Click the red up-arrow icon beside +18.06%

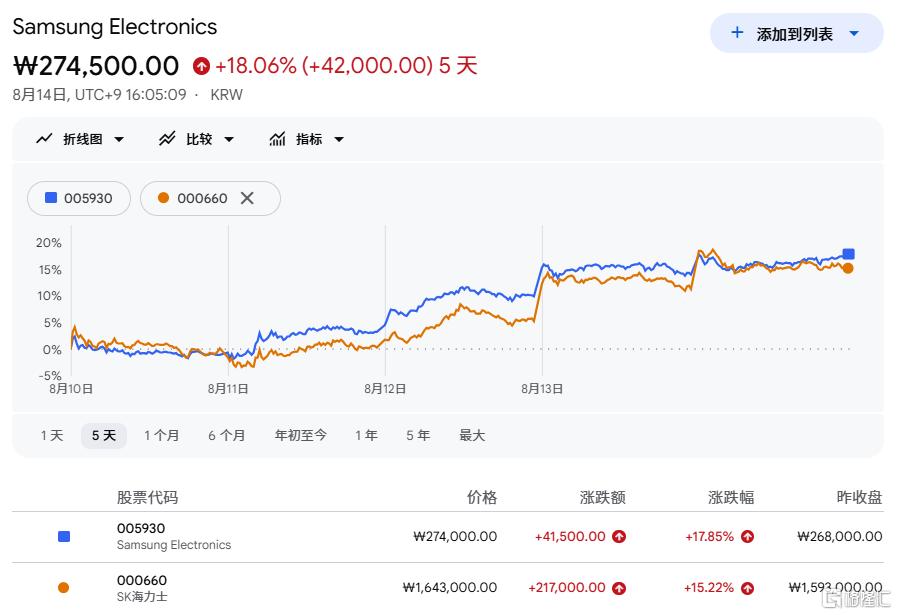pyautogui.click(x=201, y=66)
